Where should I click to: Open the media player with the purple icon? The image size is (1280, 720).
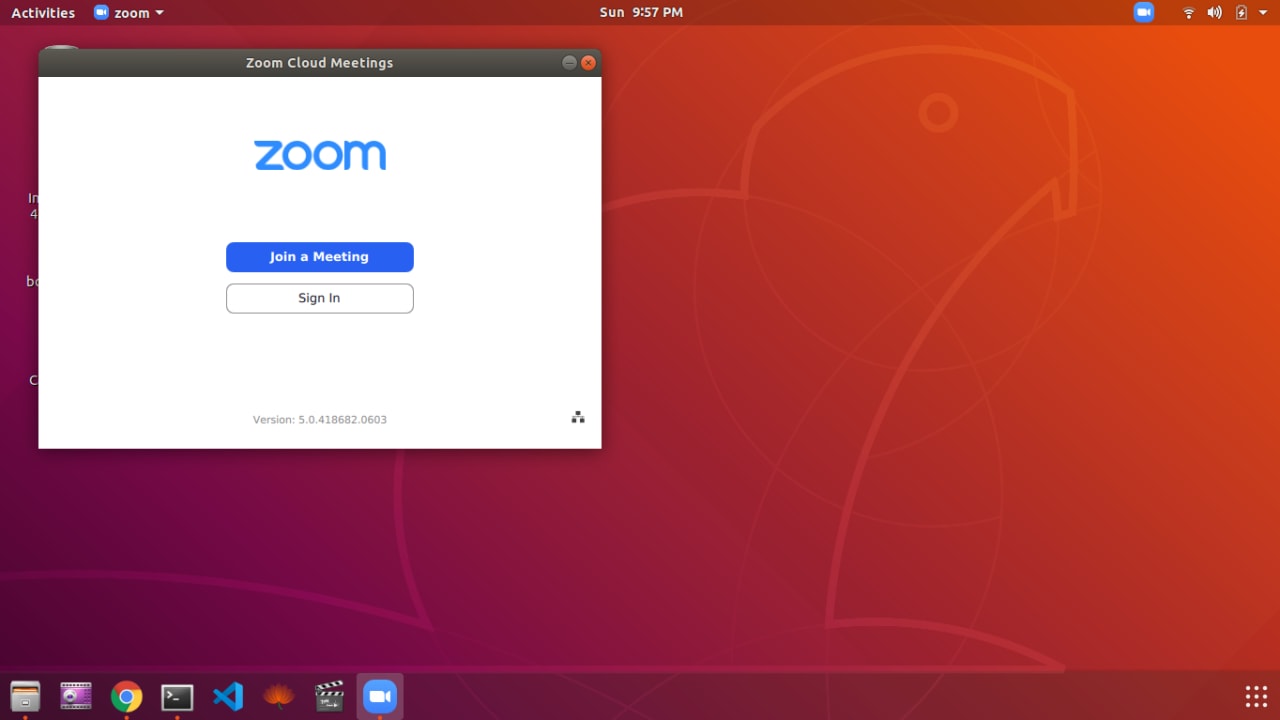pos(76,696)
